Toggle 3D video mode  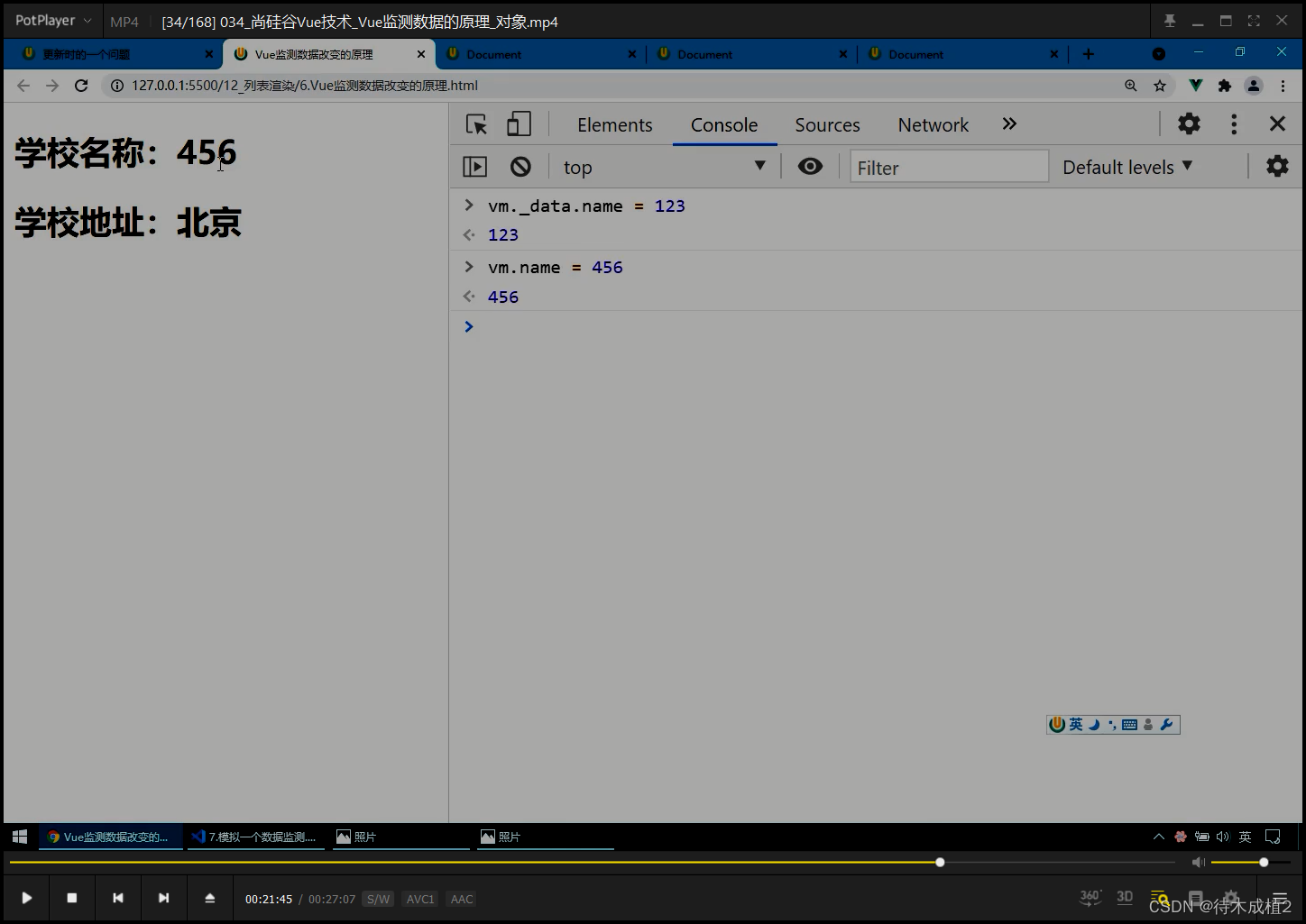tap(1125, 898)
